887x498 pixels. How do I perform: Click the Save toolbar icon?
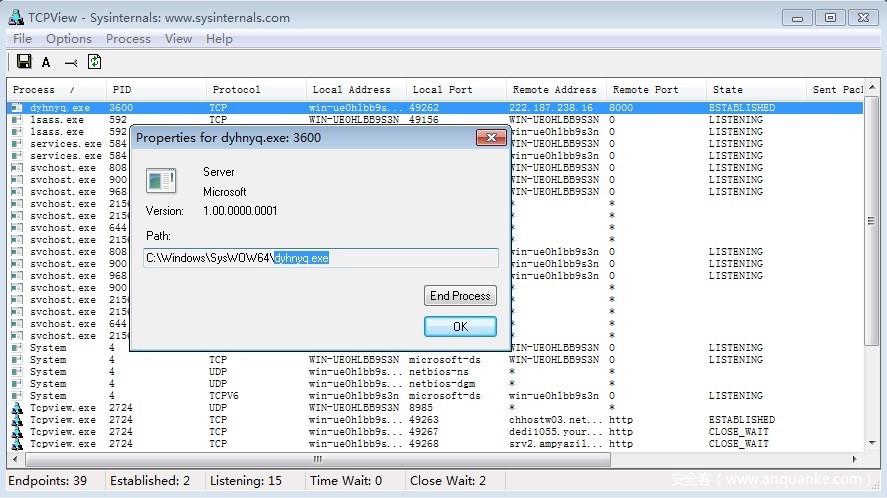pos(24,62)
